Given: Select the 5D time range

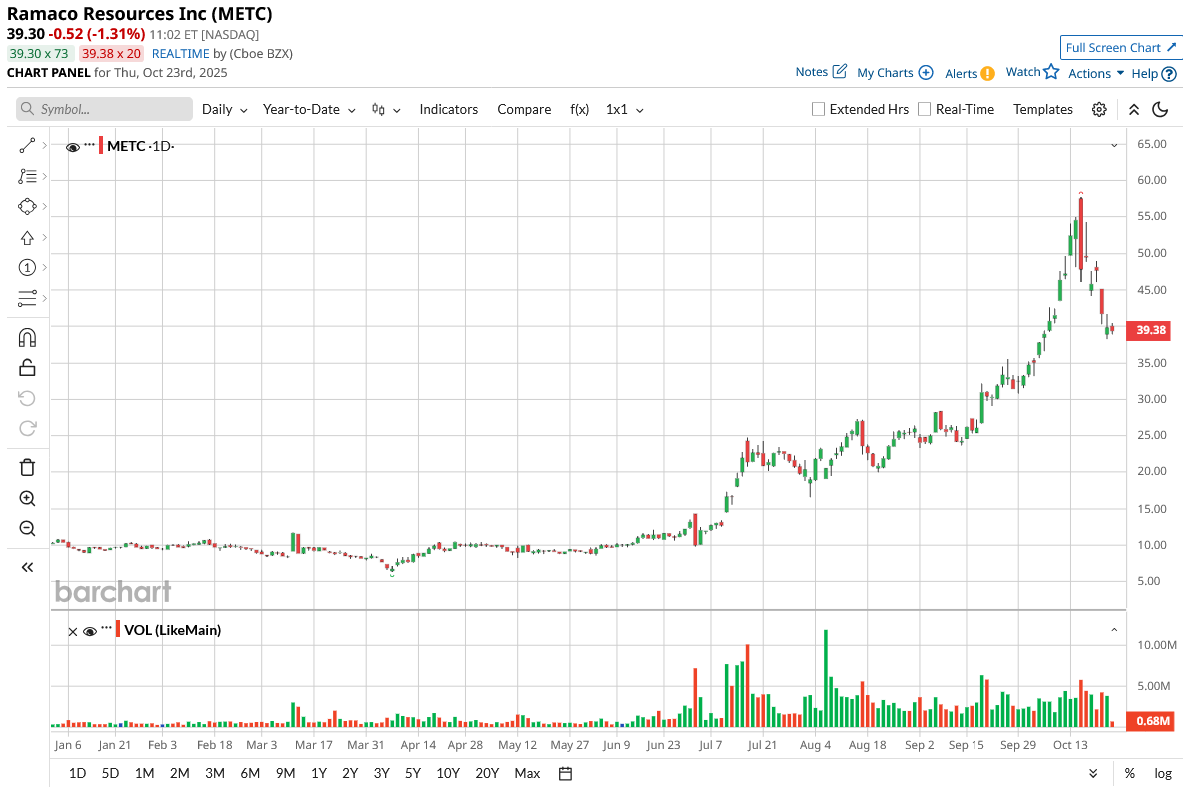Looking at the screenshot, I should 110,773.
